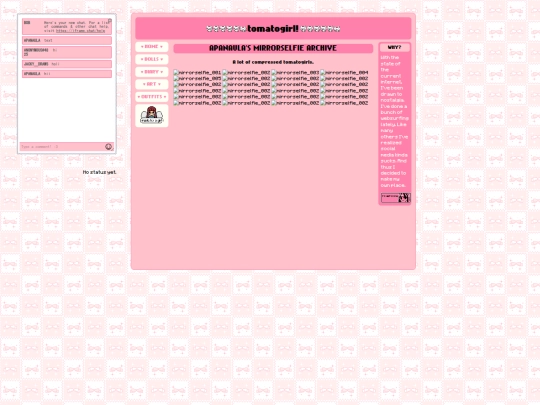This screenshot has height=405, width=540.
Task: Open the DOLLS navigation button
Action: 152,59
